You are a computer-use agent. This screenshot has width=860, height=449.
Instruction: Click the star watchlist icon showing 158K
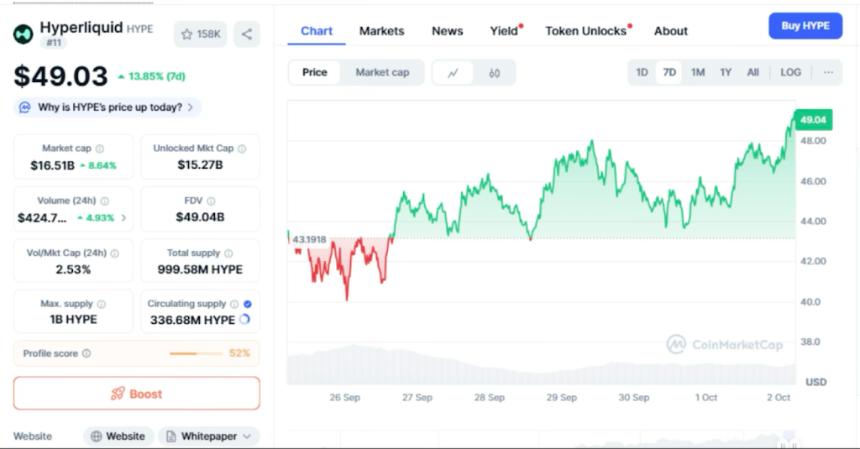point(200,34)
